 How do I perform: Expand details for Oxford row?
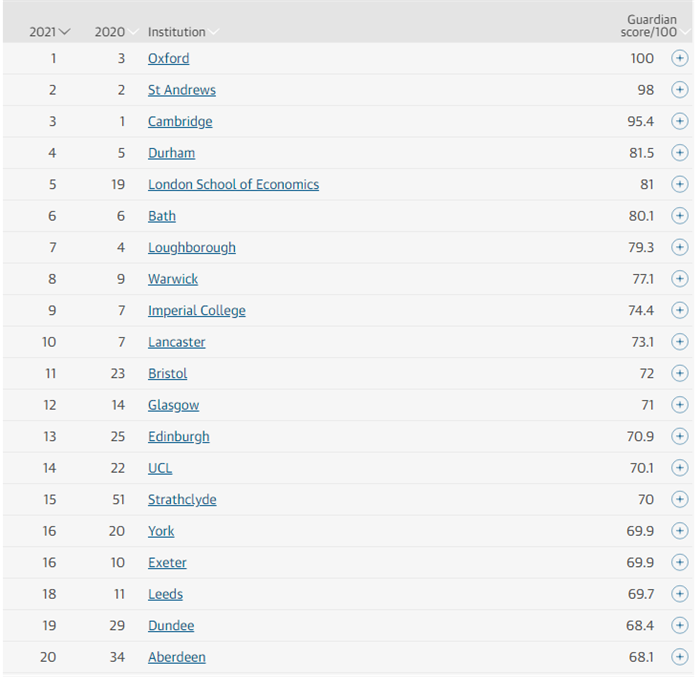[x=679, y=58]
